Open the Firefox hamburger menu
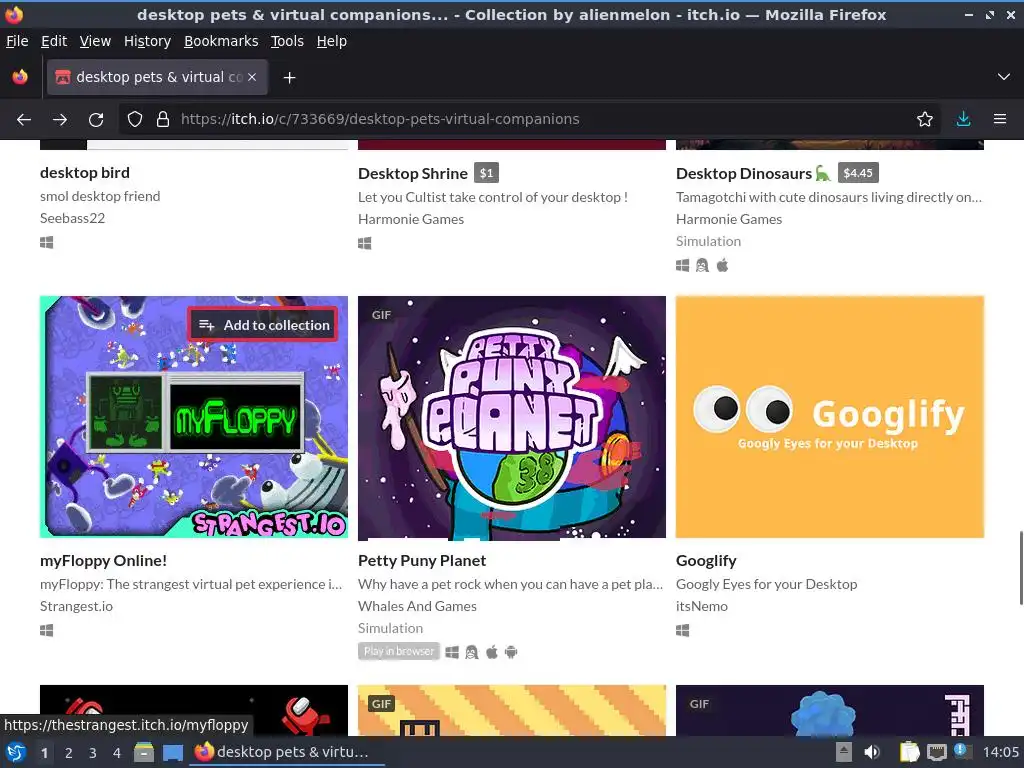This screenshot has height=768, width=1024. [x=1000, y=120]
